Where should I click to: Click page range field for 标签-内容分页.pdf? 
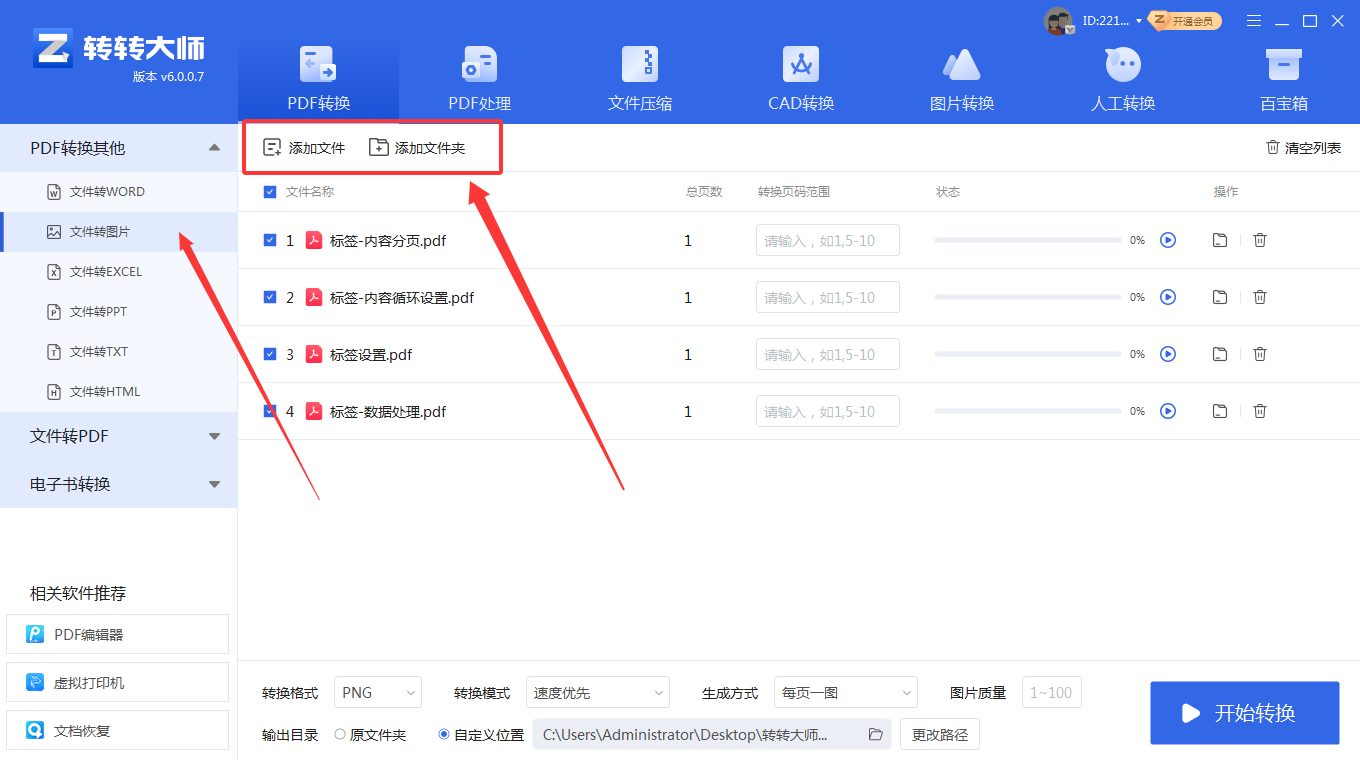pyautogui.click(x=828, y=240)
